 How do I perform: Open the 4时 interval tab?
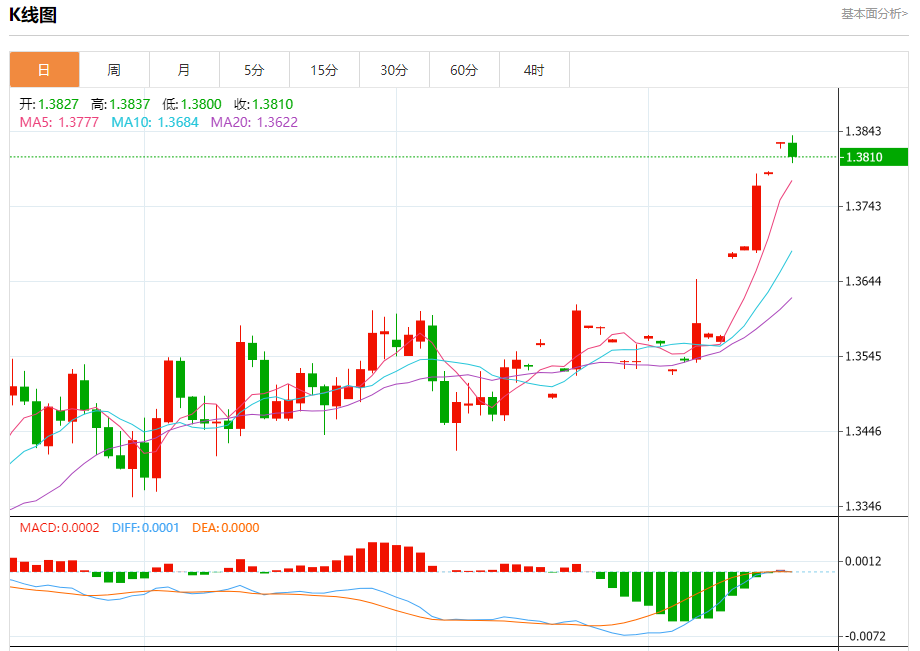pyautogui.click(x=534, y=70)
